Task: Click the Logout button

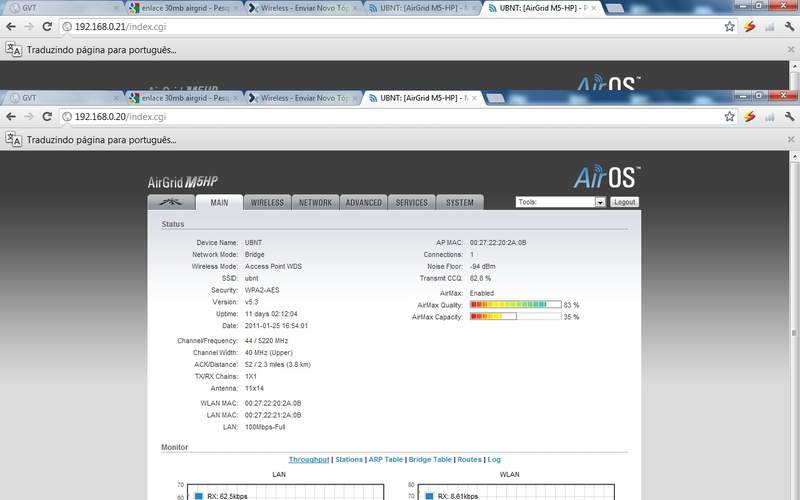Action: click(624, 202)
